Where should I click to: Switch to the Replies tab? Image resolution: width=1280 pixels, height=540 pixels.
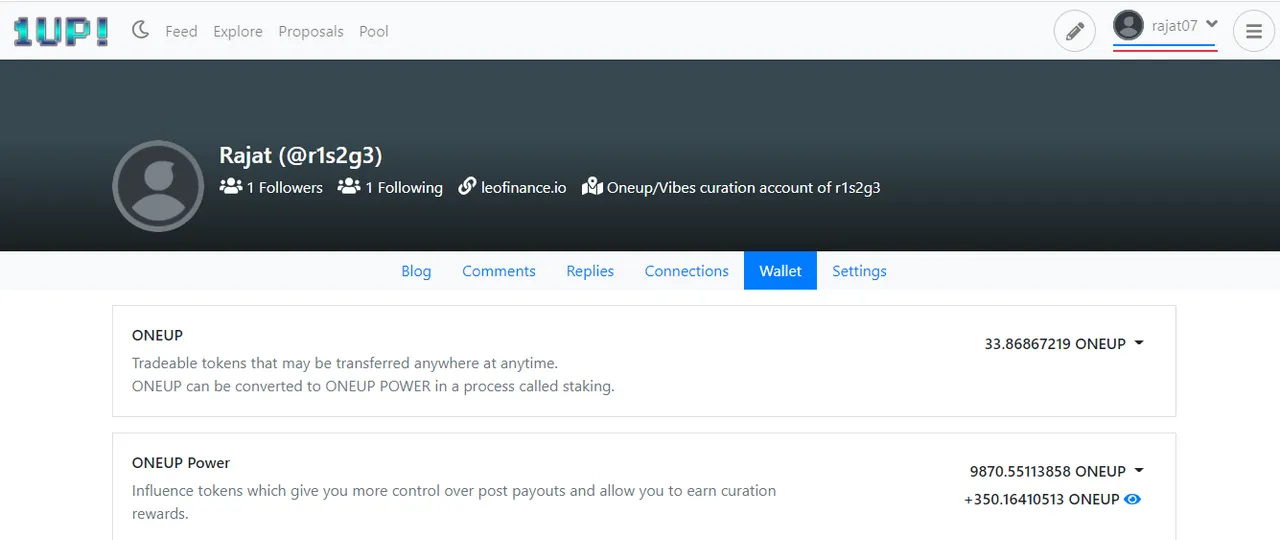point(590,271)
